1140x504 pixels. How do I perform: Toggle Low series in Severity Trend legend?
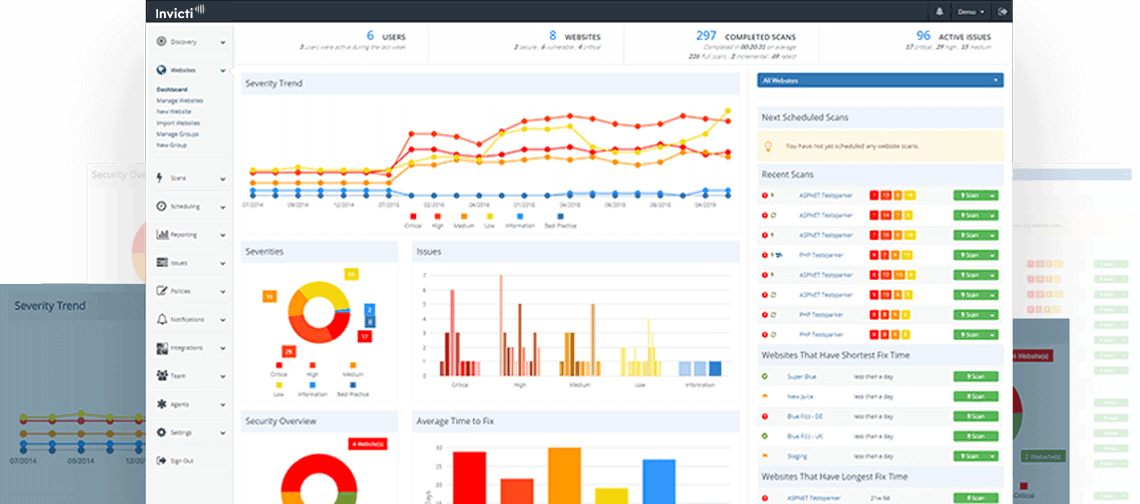click(489, 220)
